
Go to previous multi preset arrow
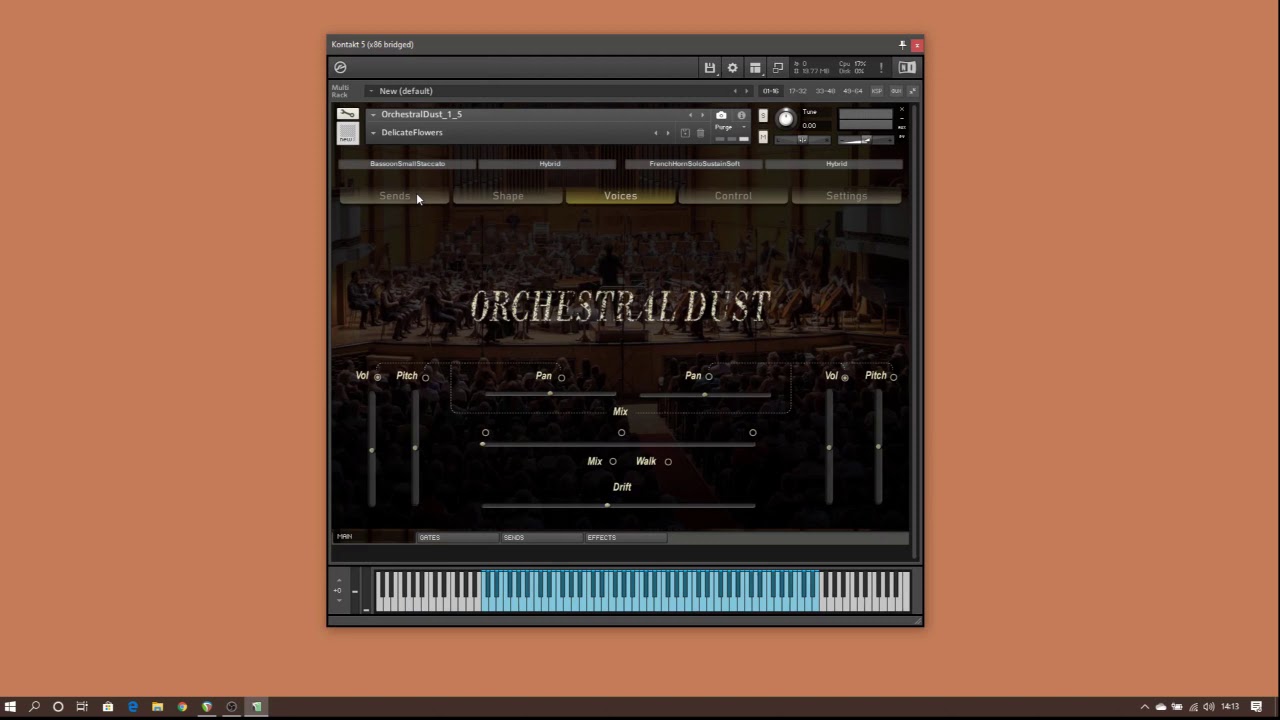click(735, 91)
